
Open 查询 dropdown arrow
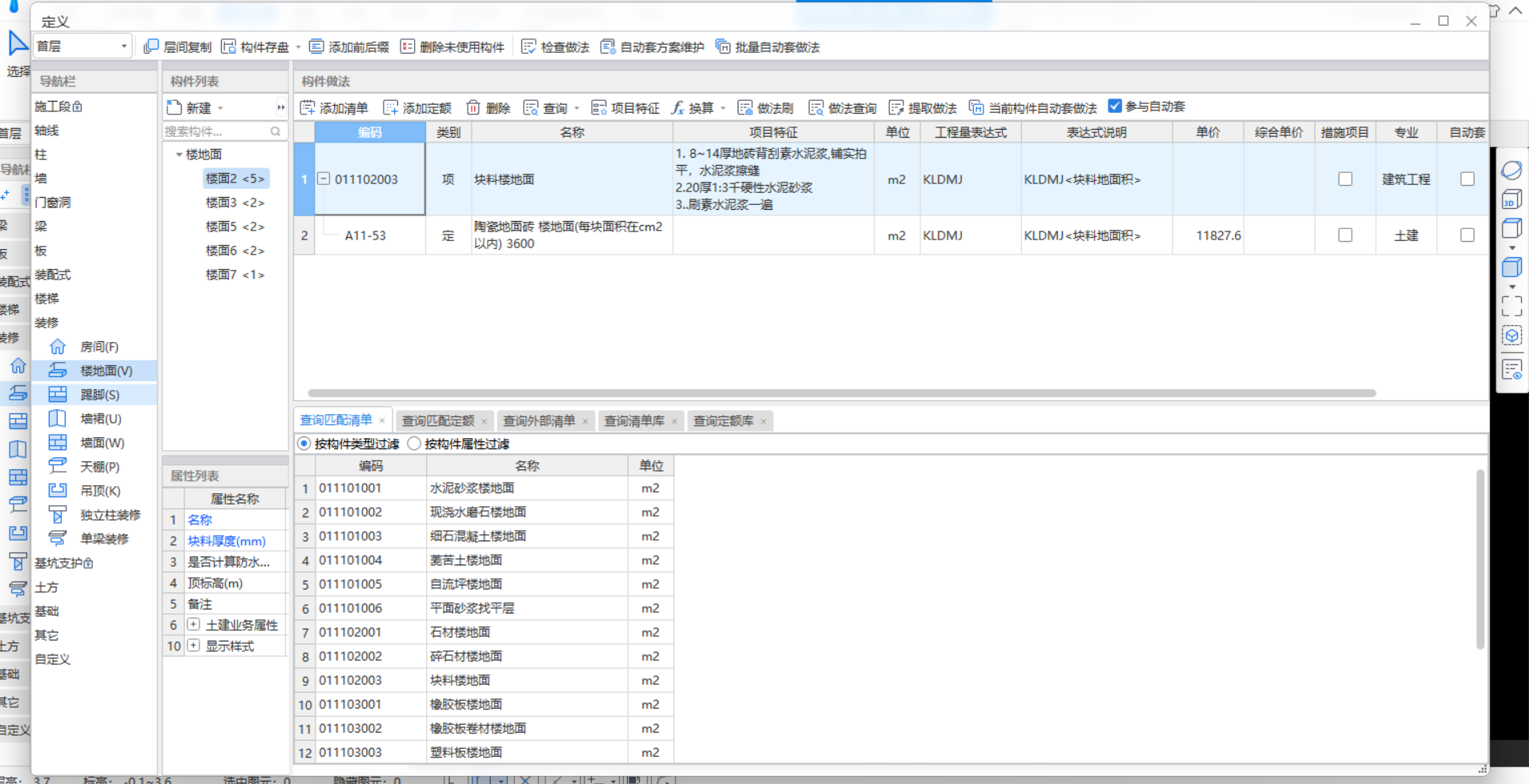[577, 108]
